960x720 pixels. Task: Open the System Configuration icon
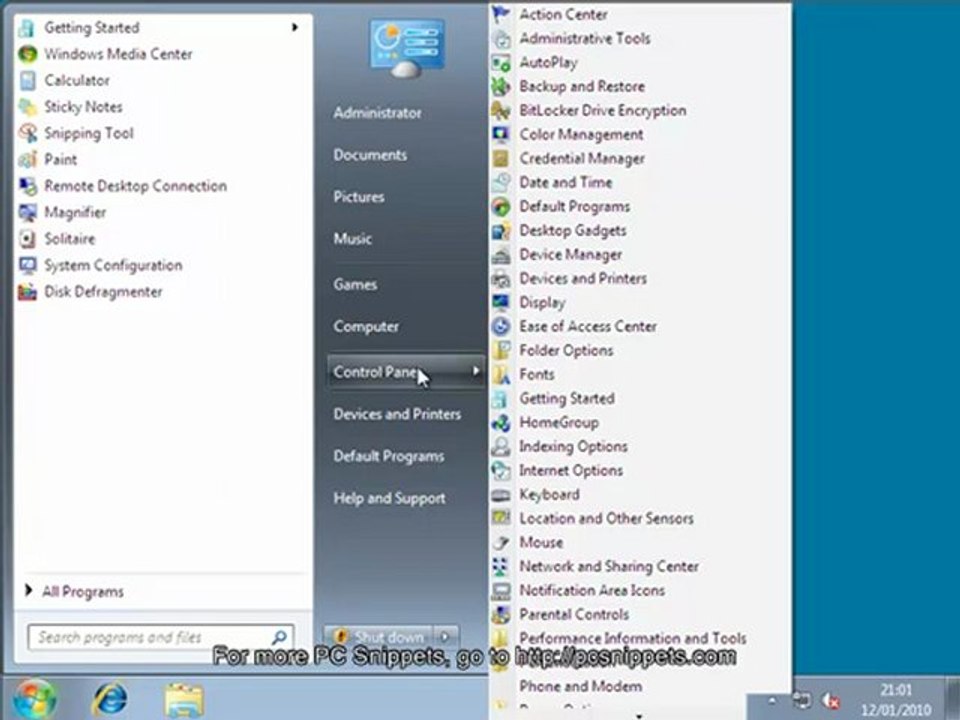[28, 265]
